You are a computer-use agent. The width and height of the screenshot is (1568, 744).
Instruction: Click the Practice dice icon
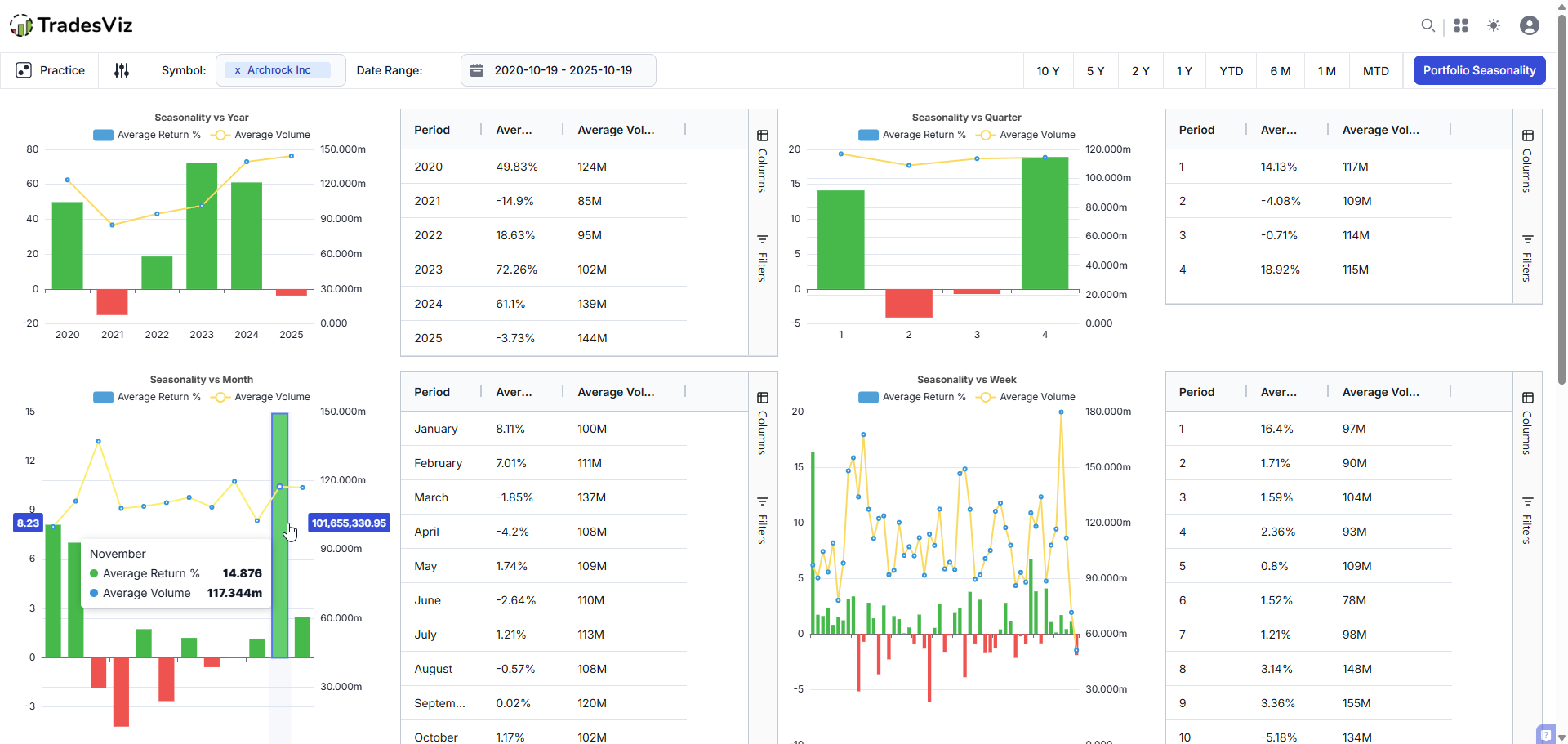pos(24,70)
